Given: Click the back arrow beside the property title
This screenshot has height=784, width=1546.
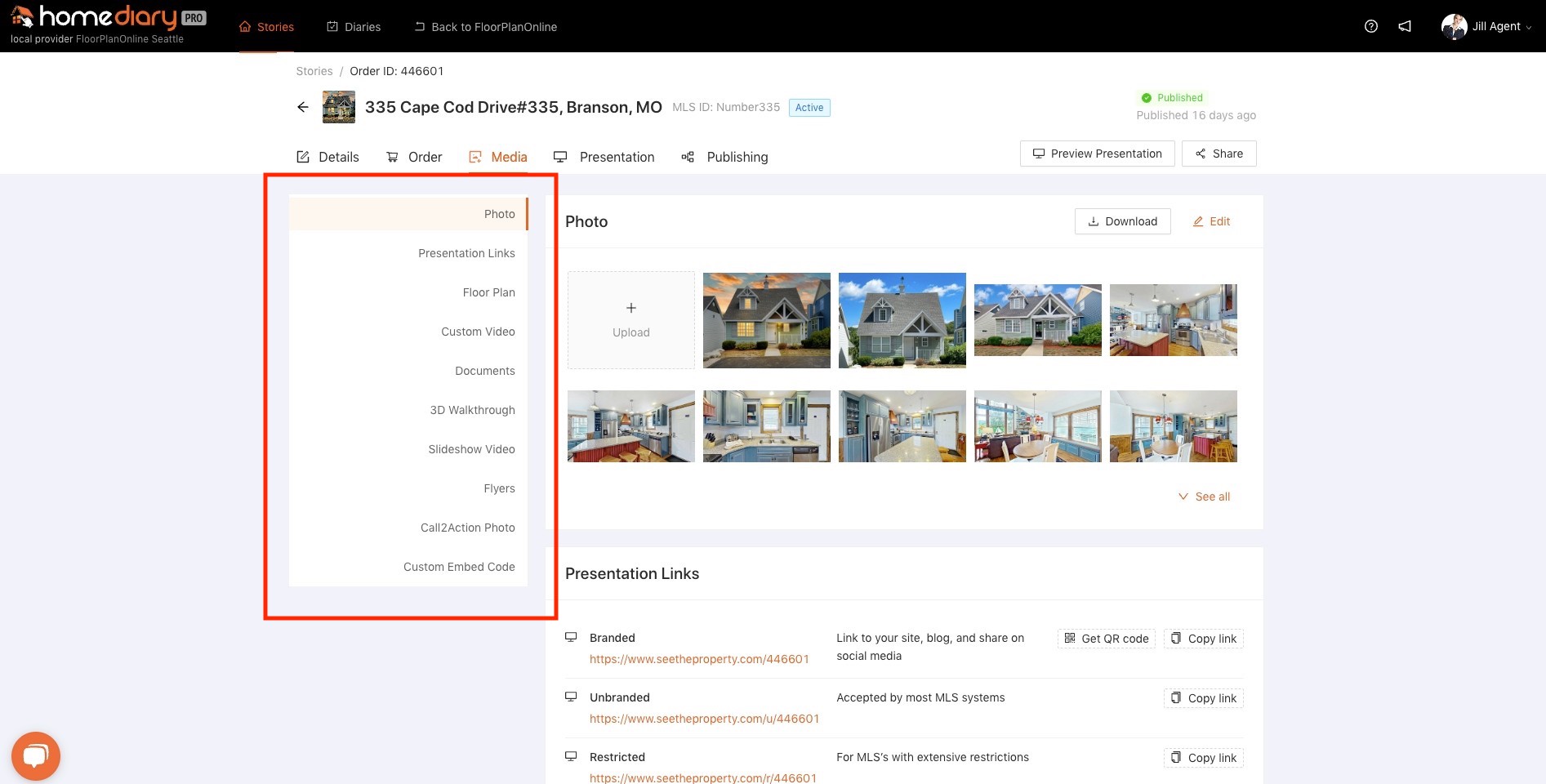Looking at the screenshot, I should click(303, 107).
